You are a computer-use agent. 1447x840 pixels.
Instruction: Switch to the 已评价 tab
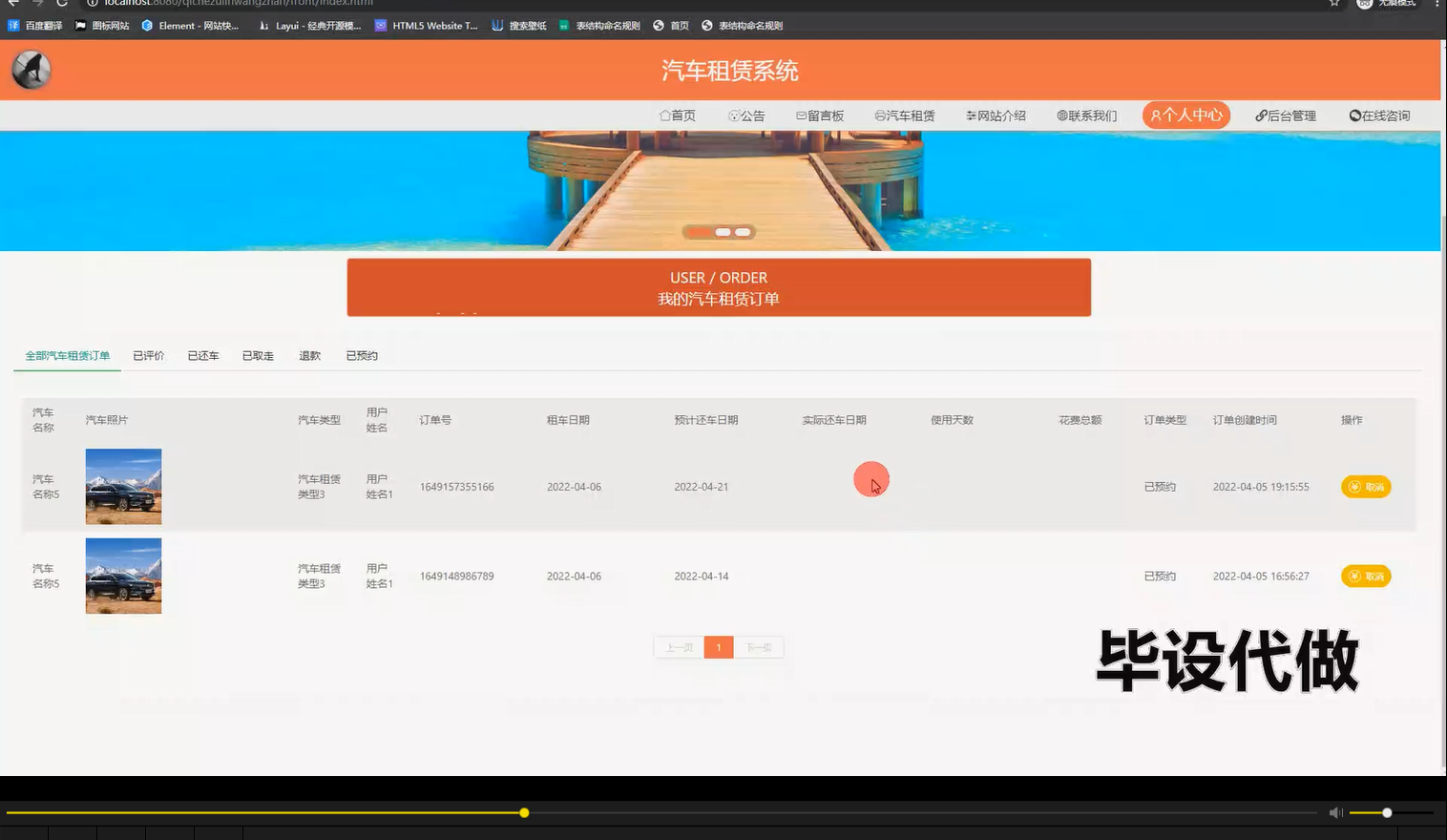pyautogui.click(x=148, y=354)
